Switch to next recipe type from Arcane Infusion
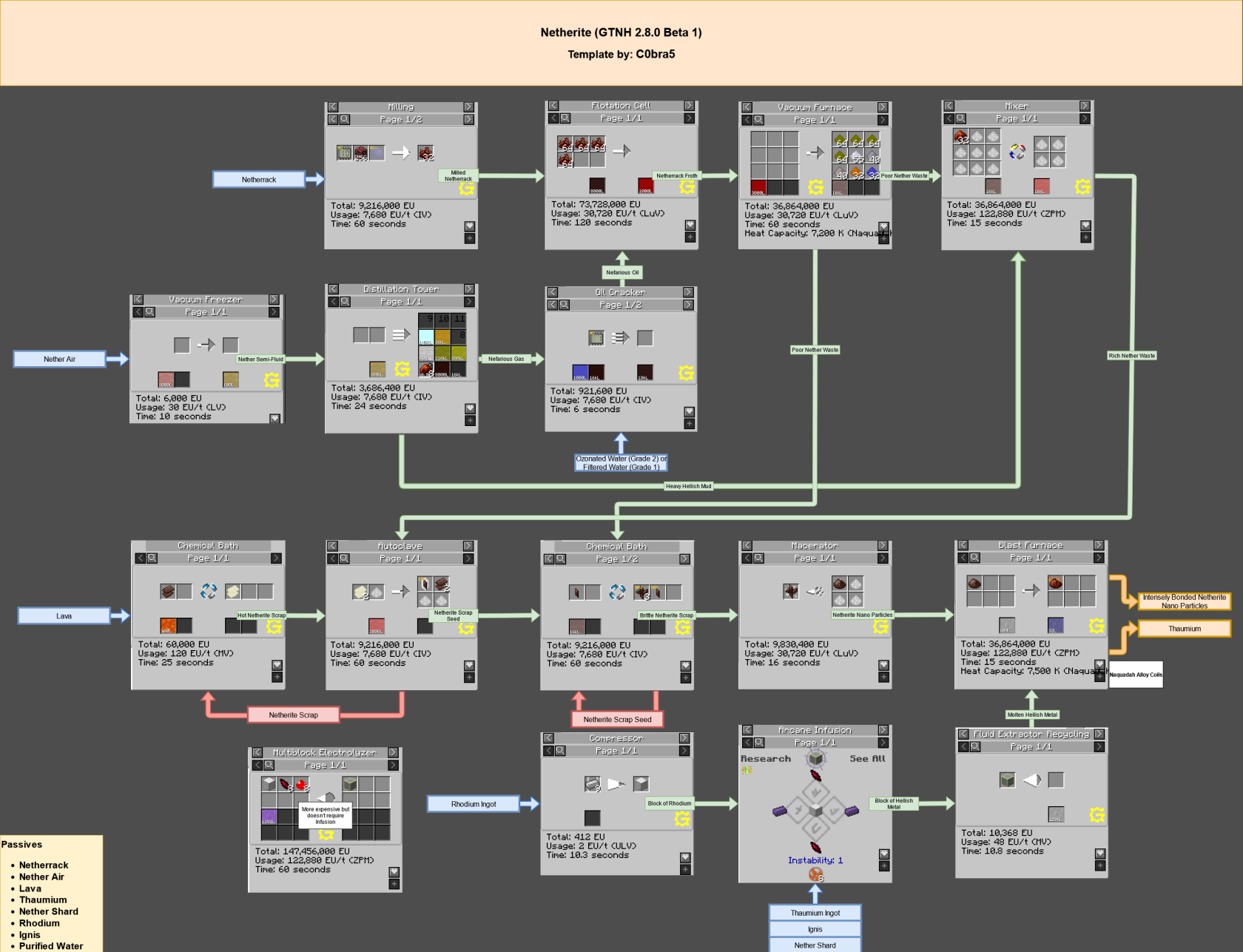Viewport: 1243px width, 952px height. [883, 730]
